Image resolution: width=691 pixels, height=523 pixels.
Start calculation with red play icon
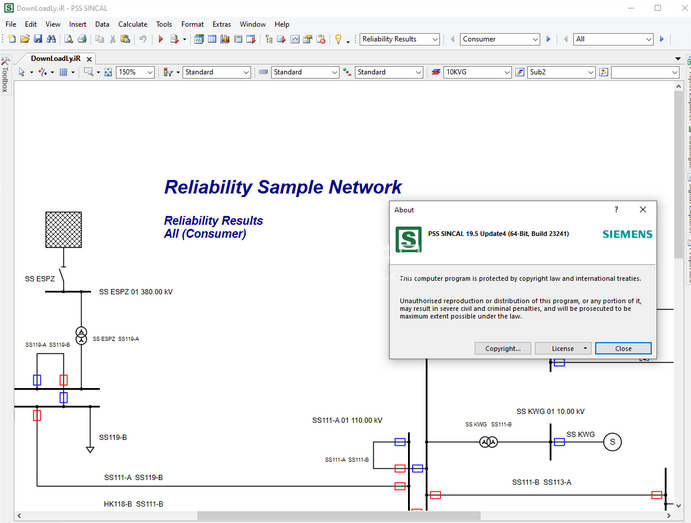click(x=161, y=39)
